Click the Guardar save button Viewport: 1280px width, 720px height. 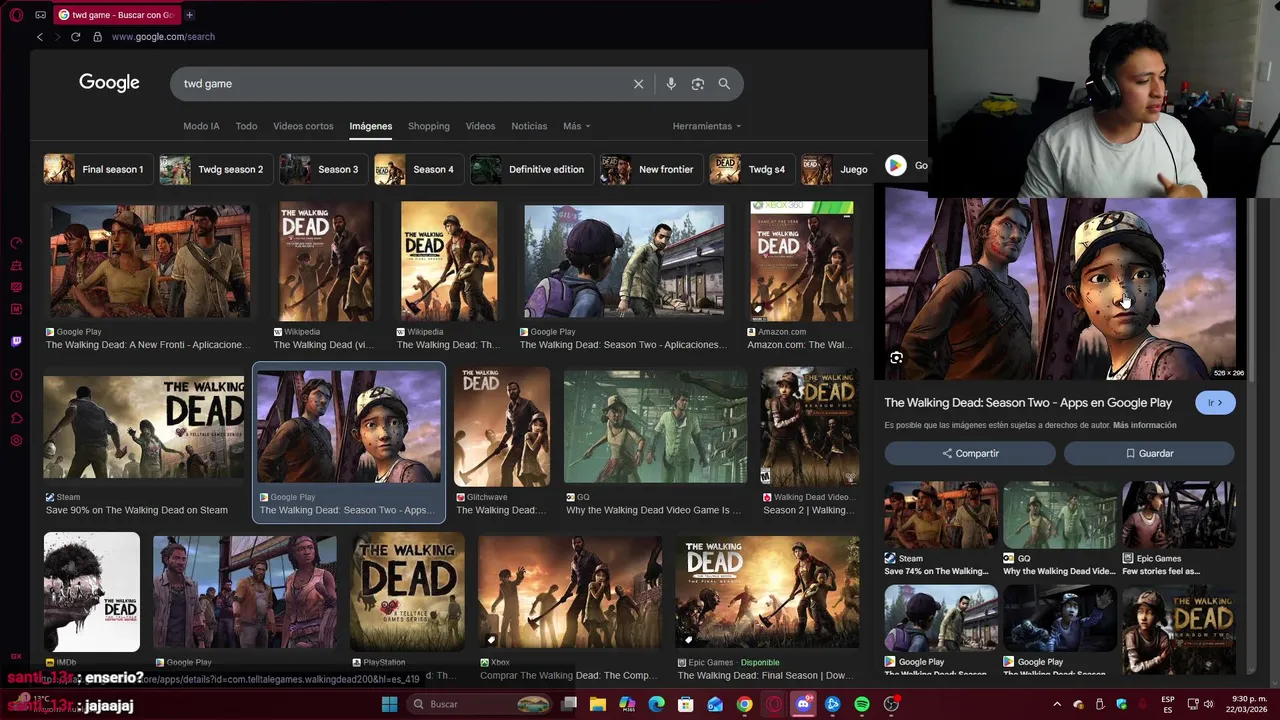click(1149, 454)
